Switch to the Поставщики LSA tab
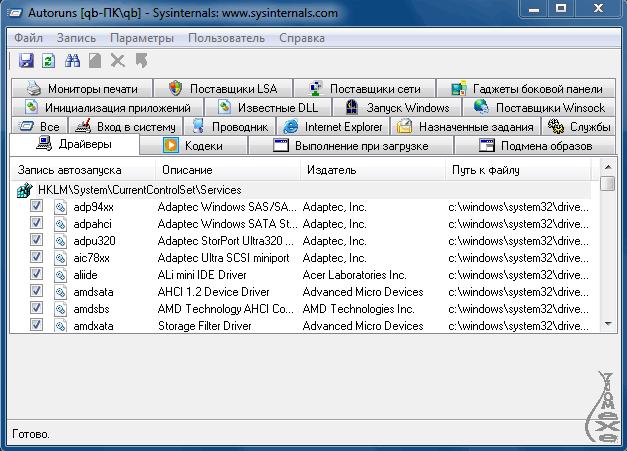 [x=223, y=88]
